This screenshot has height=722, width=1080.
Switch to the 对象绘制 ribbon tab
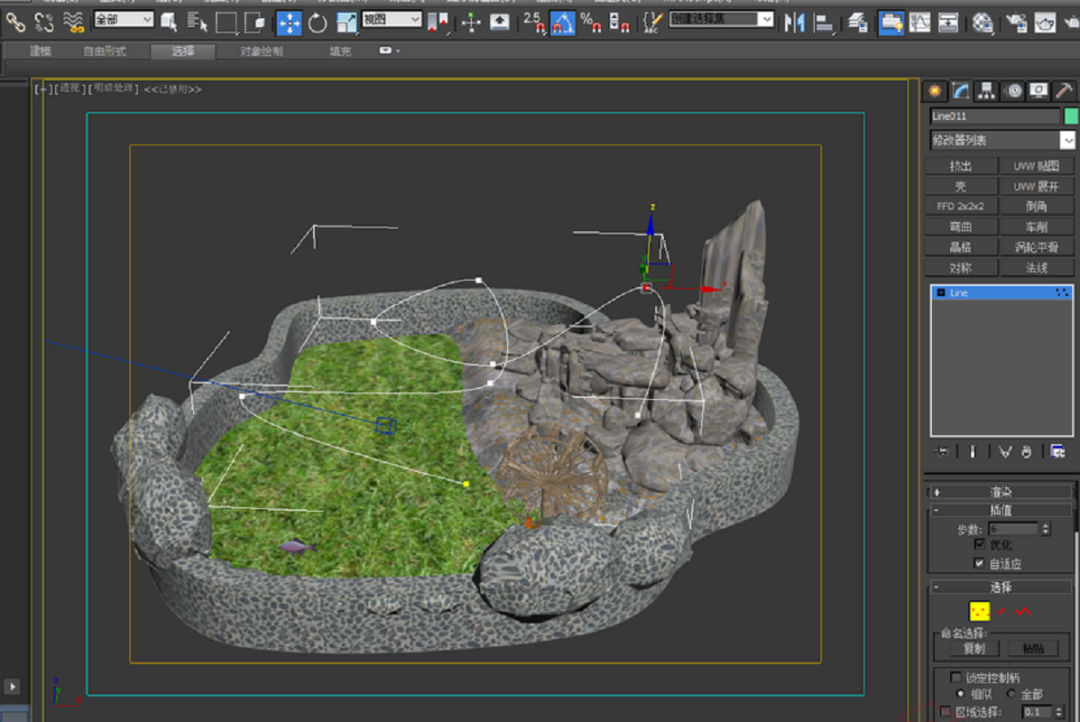[x=261, y=51]
